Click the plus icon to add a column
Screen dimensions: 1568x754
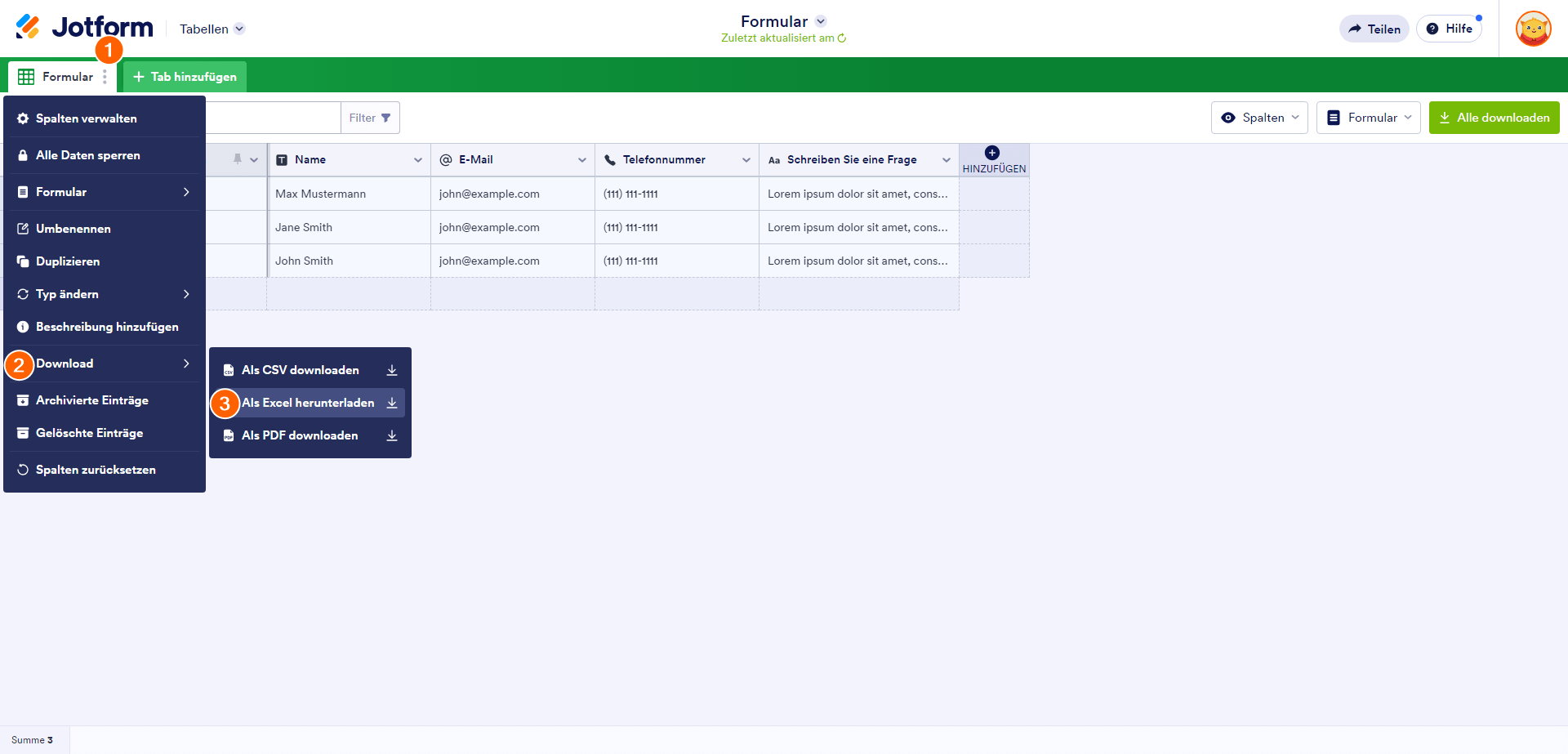992,153
